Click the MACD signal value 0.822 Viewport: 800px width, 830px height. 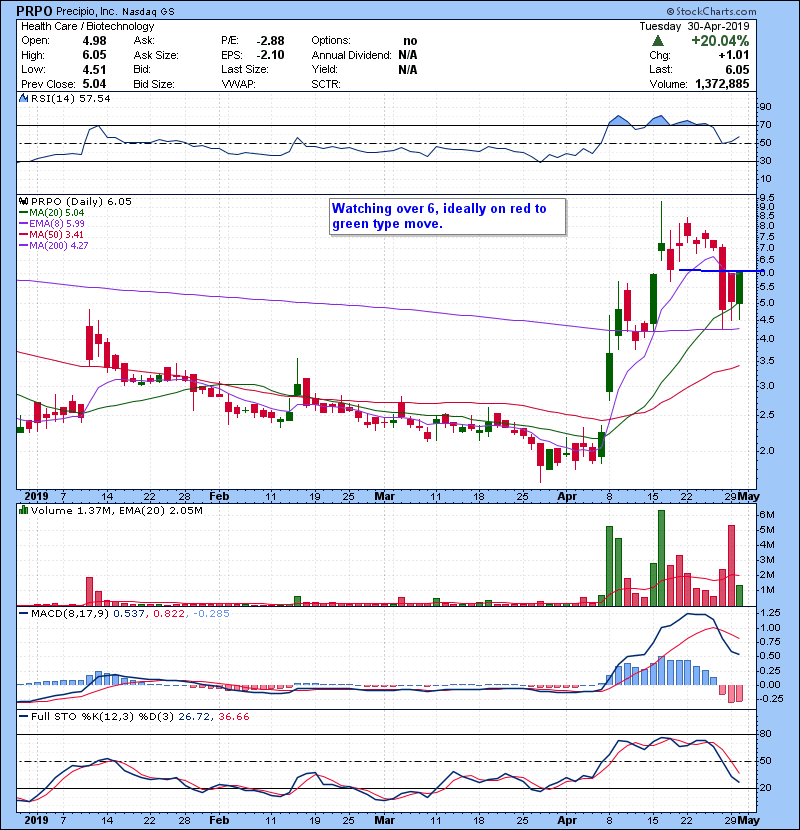click(x=169, y=614)
